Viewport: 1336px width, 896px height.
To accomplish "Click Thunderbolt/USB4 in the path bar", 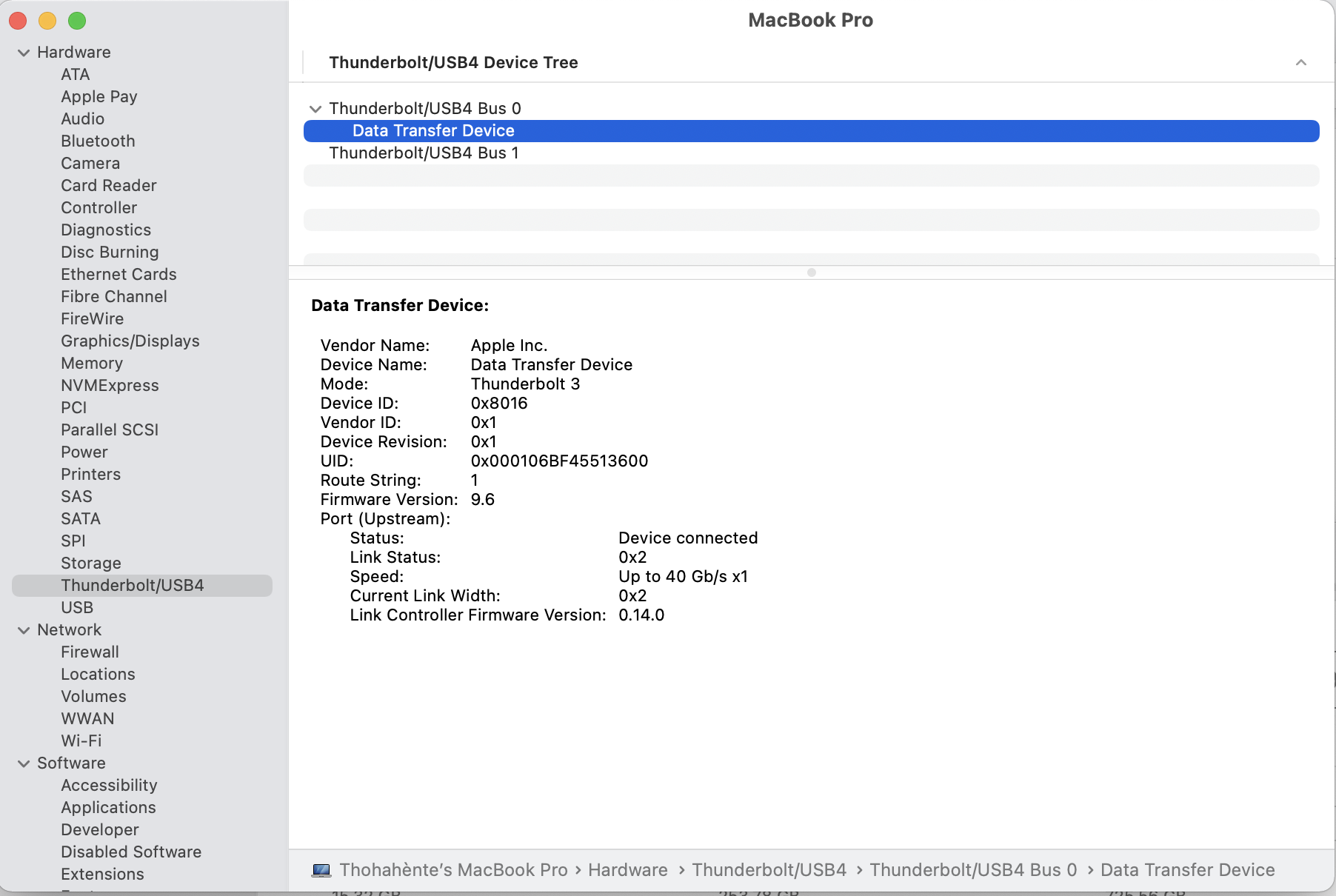I will [769, 870].
